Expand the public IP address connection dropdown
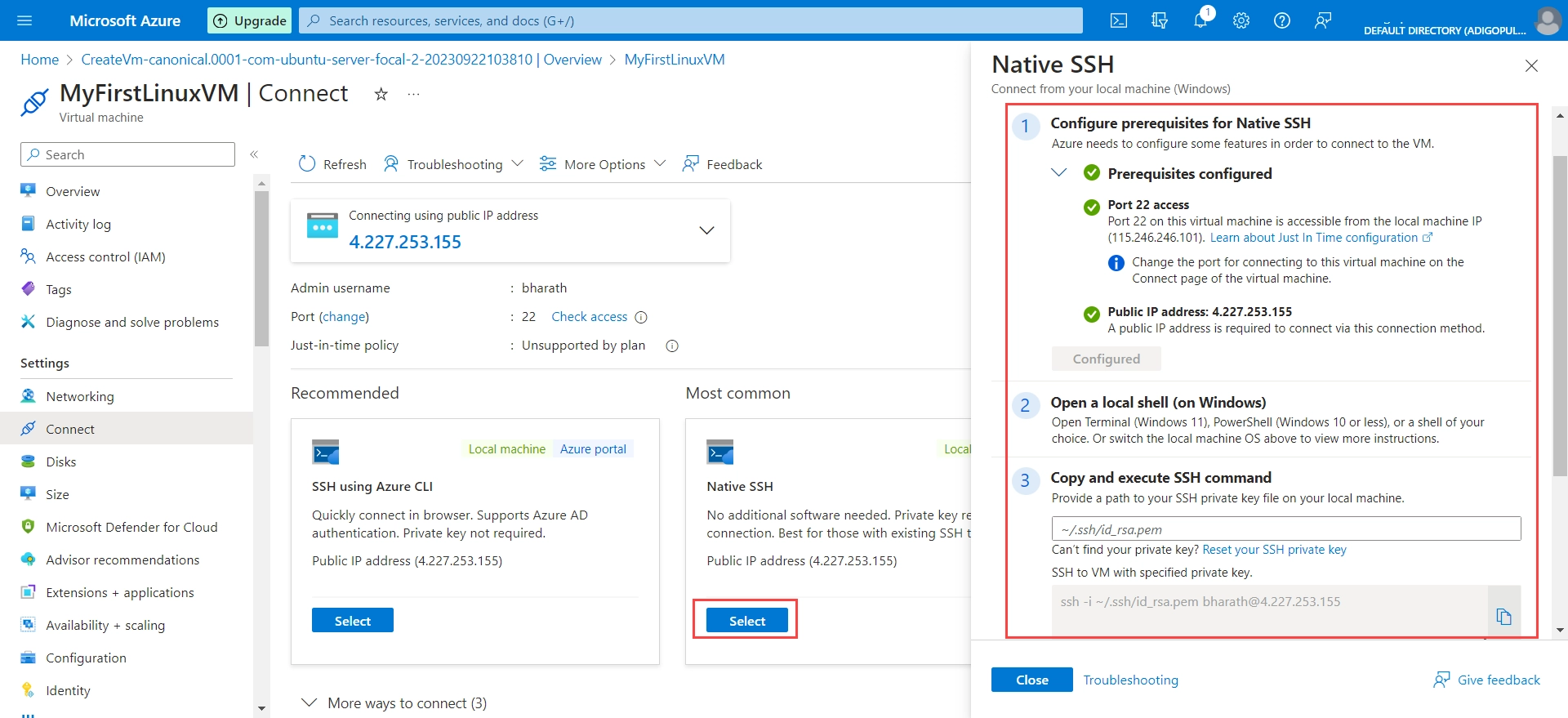The height and width of the screenshot is (718, 1568). [x=706, y=230]
